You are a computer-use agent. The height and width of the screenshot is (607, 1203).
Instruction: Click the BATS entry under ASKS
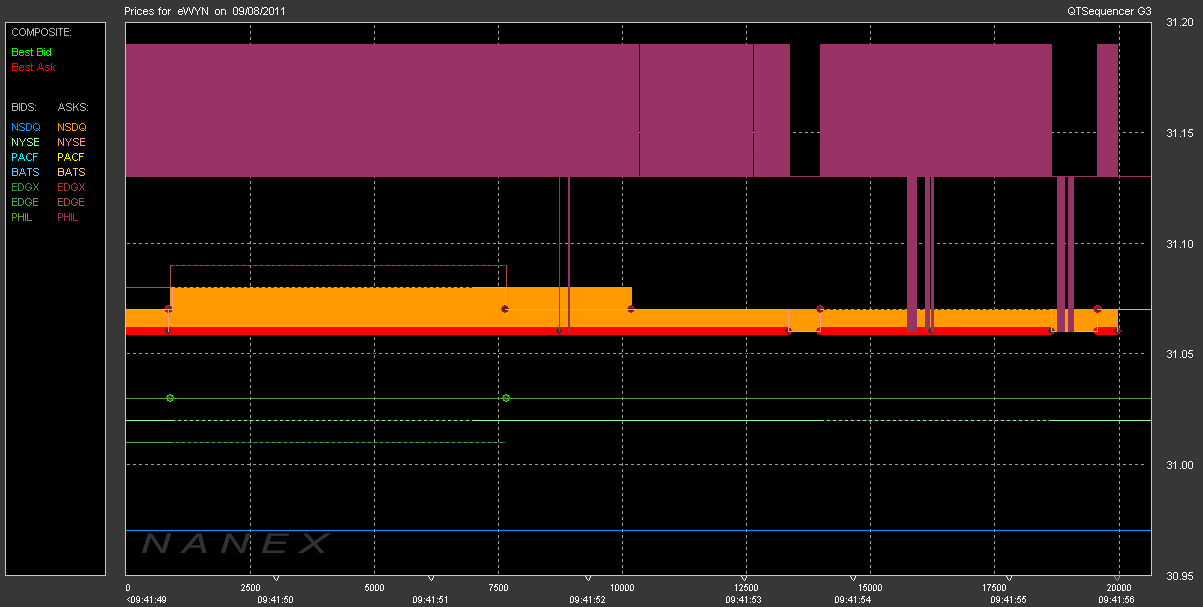click(x=72, y=172)
